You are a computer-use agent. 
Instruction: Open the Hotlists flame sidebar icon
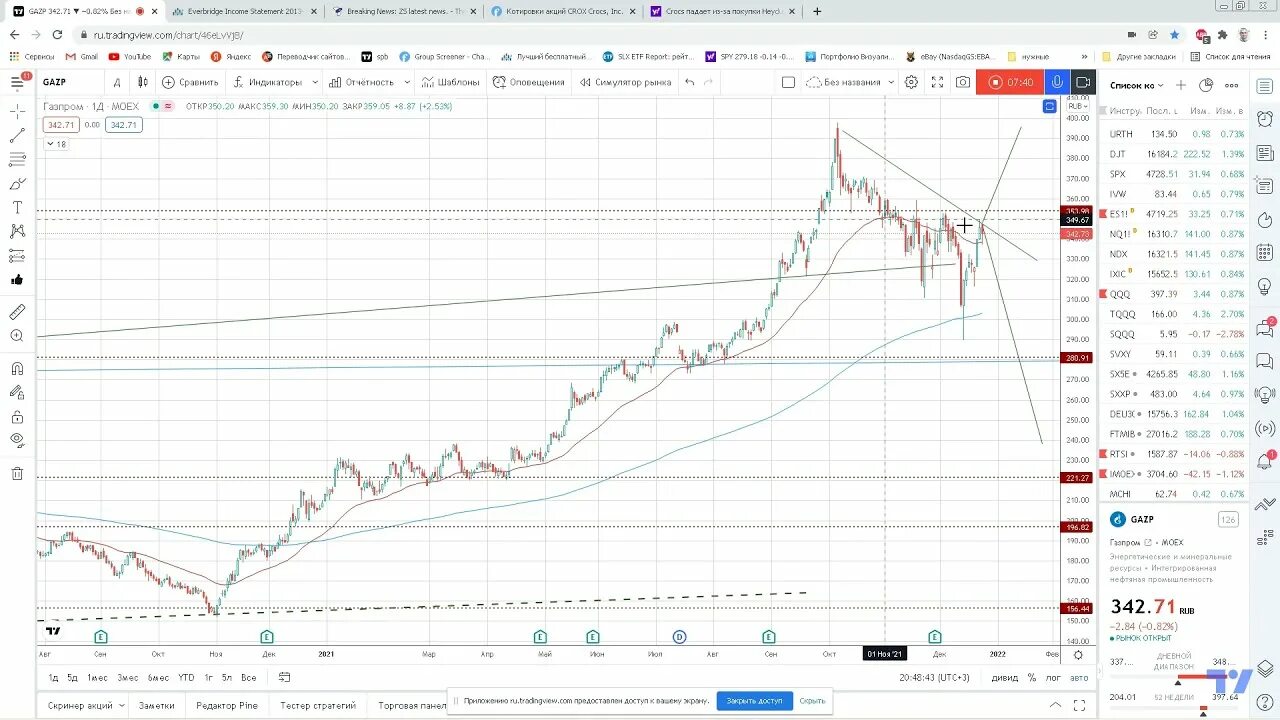(x=1264, y=222)
